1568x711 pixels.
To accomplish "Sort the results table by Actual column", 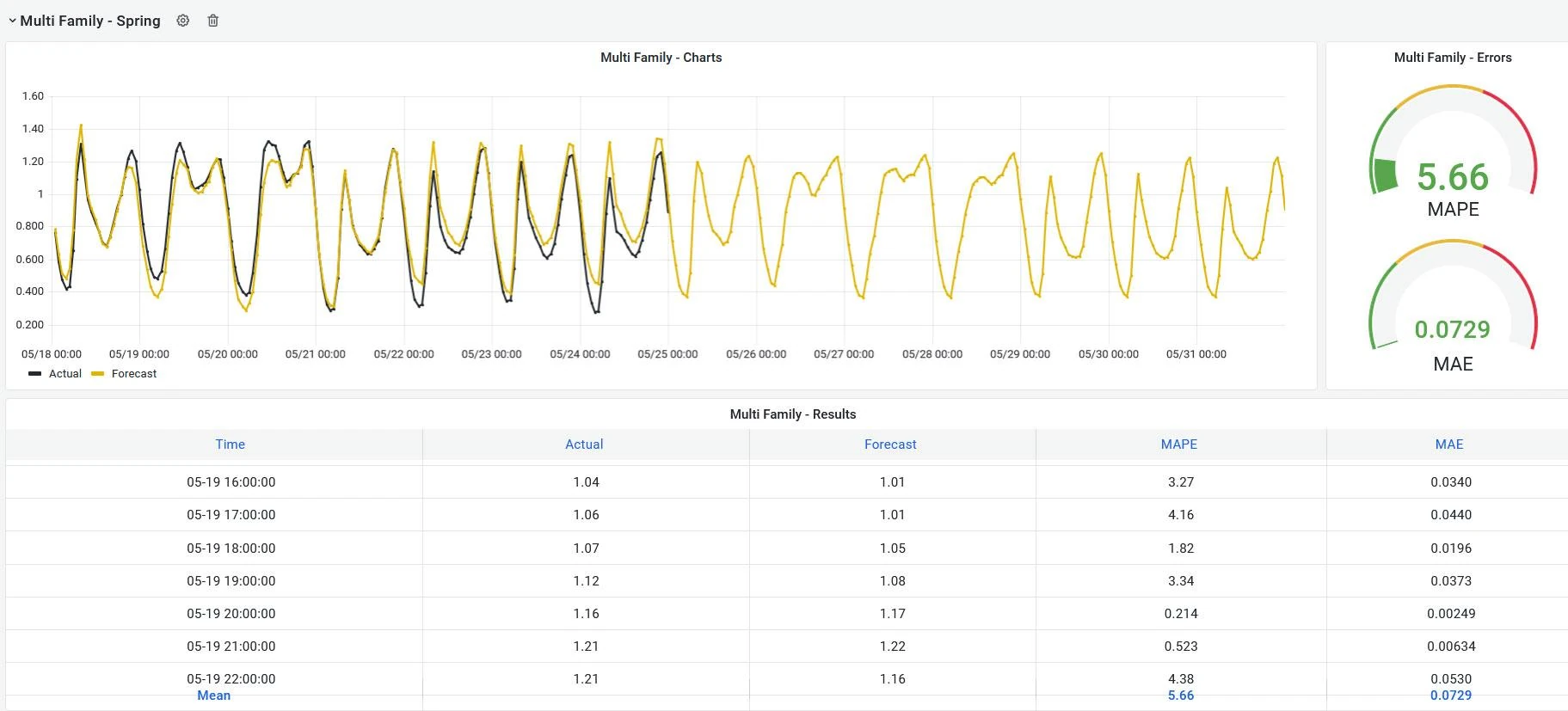I will (584, 444).
